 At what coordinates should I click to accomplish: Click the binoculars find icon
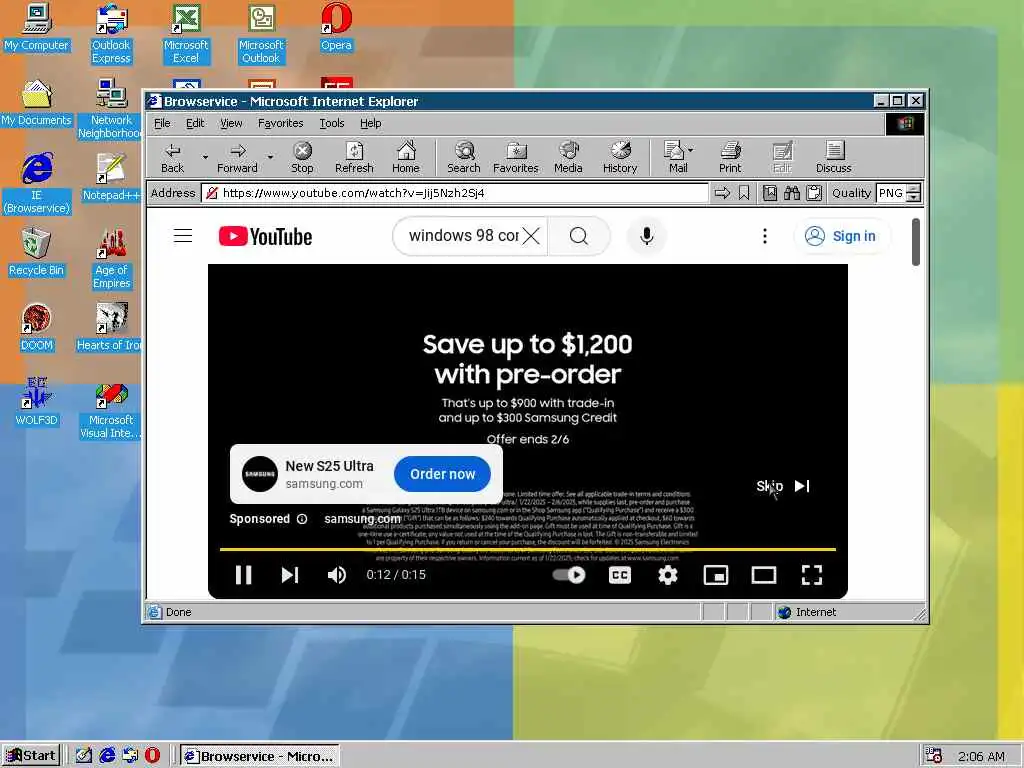click(x=792, y=193)
